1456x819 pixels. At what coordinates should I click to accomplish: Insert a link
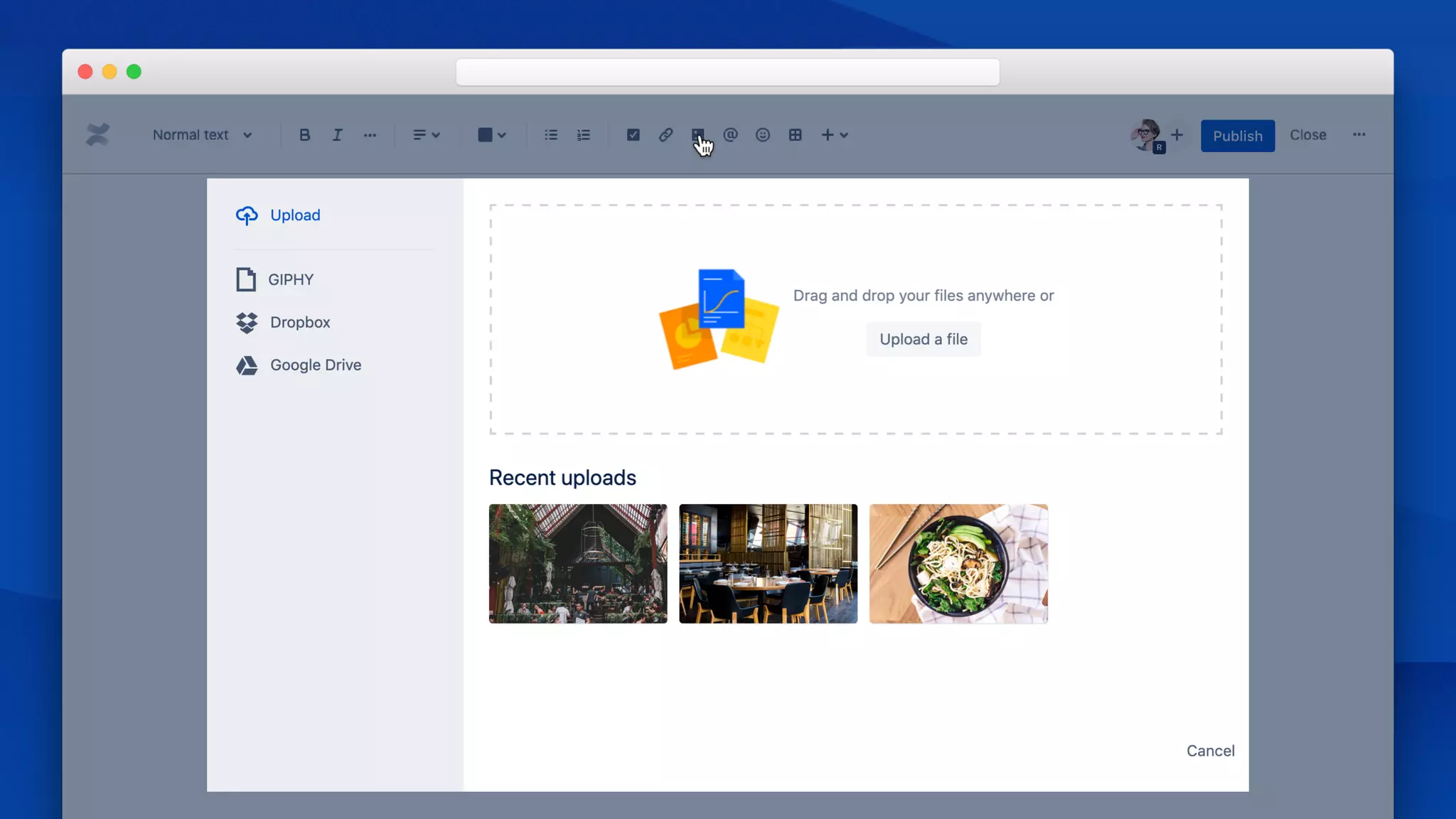(x=665, y=135)
